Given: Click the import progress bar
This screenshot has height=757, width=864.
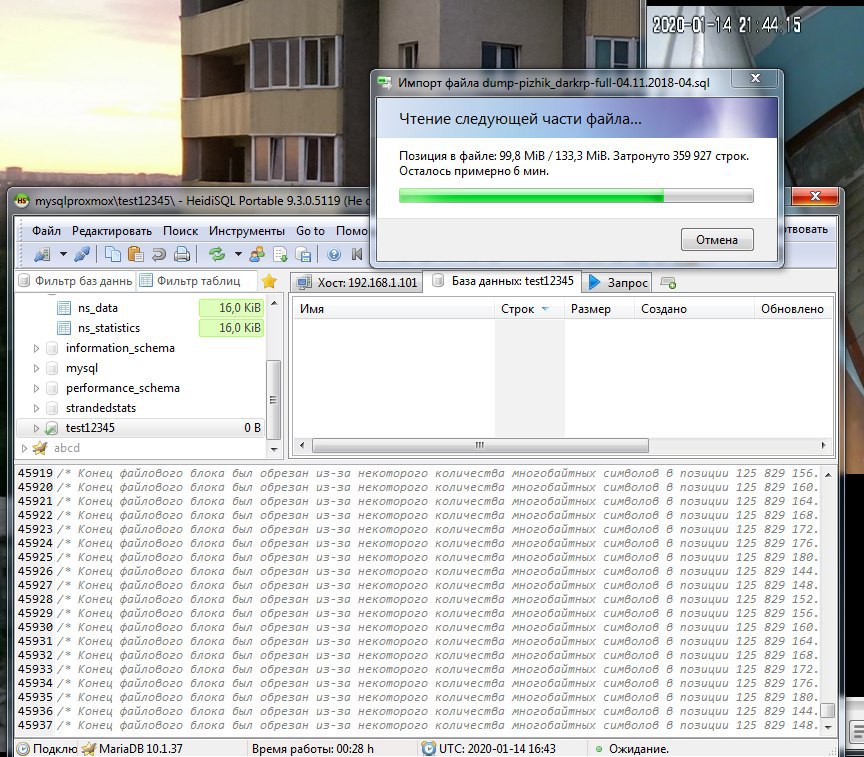Looking at the screenshot, I should pyautogui.click(x=576, y=196).
